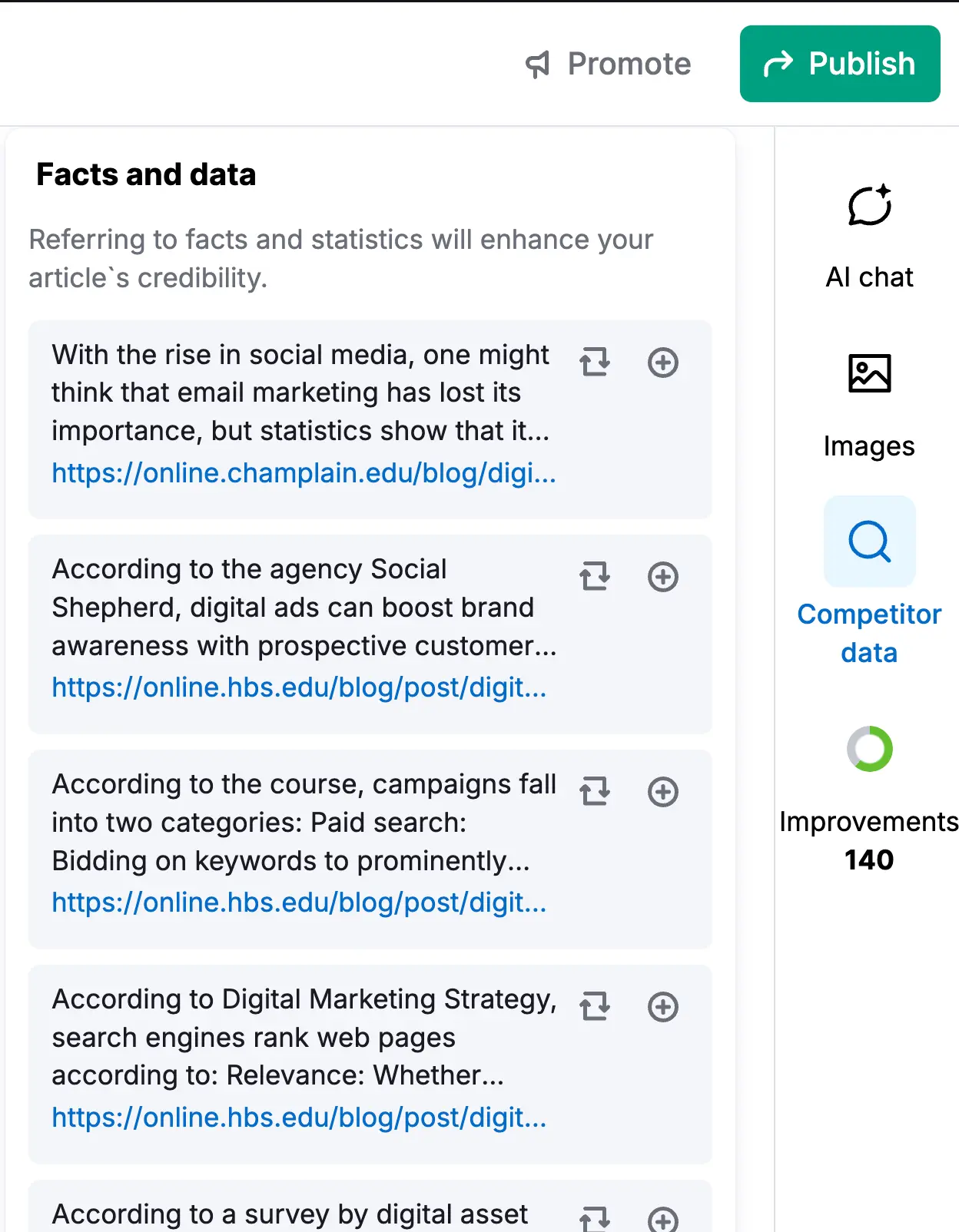Add the search engines rank fact

pyautogui.click(x=662, y=1007)
